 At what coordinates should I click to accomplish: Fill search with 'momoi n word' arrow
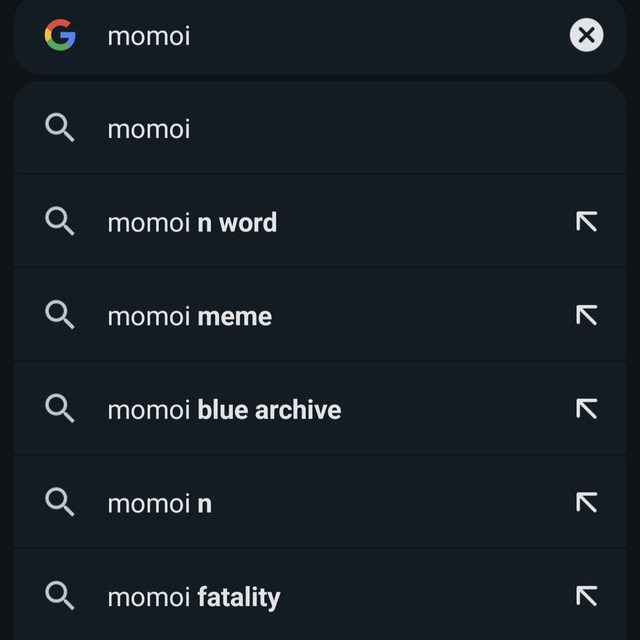[x=587, y=222]
